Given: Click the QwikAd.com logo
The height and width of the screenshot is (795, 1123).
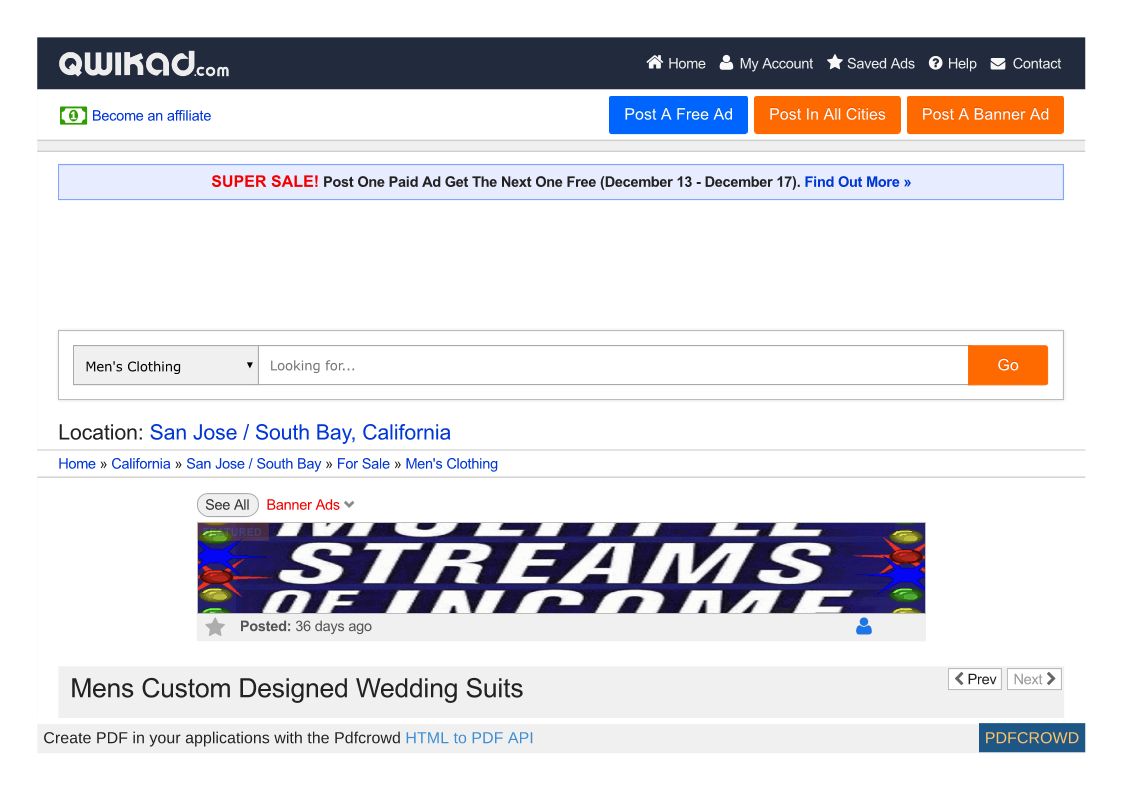Looking at the screenshot, I should pyautogui.click(x=144, y=64).
